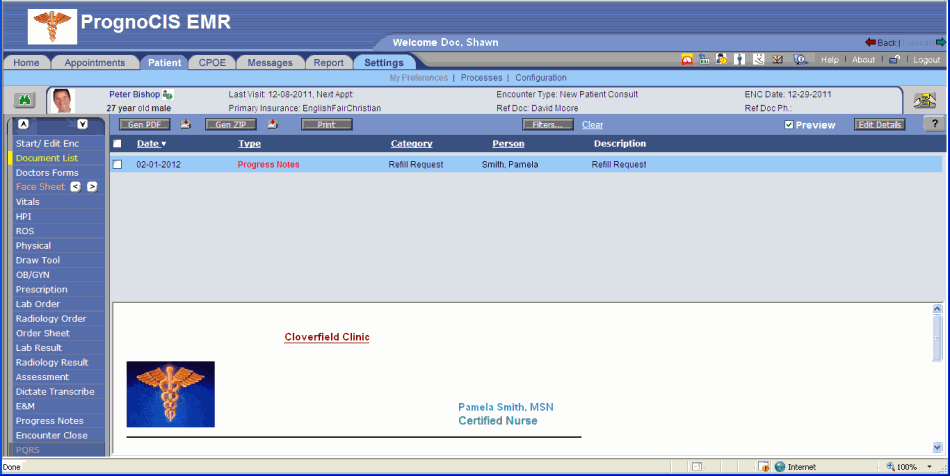
Task: Click the info magnifier icon before Help
Action: [x=800, y=59]
